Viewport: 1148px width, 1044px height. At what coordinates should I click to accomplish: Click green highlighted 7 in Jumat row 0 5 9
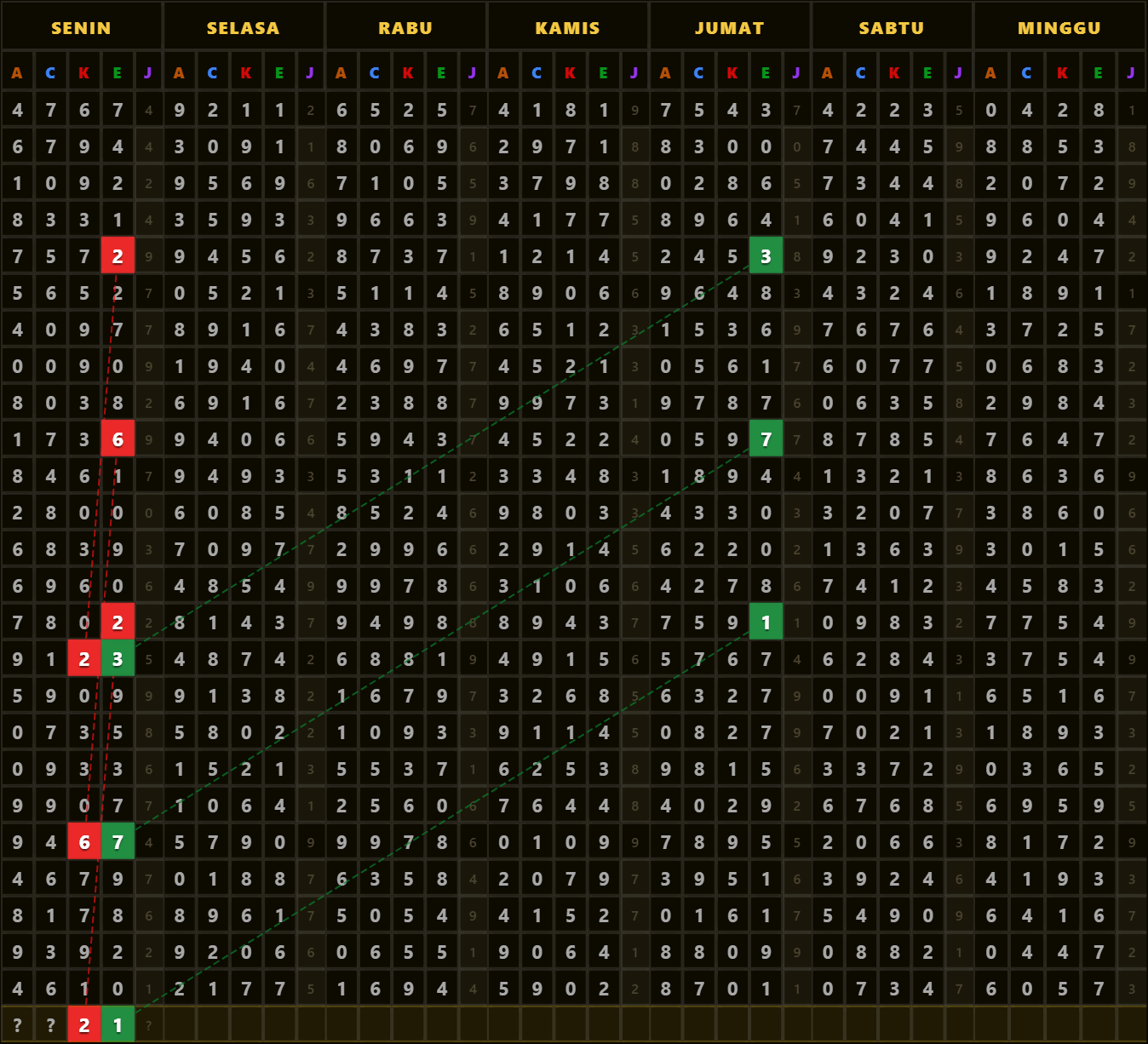(766, 439)
